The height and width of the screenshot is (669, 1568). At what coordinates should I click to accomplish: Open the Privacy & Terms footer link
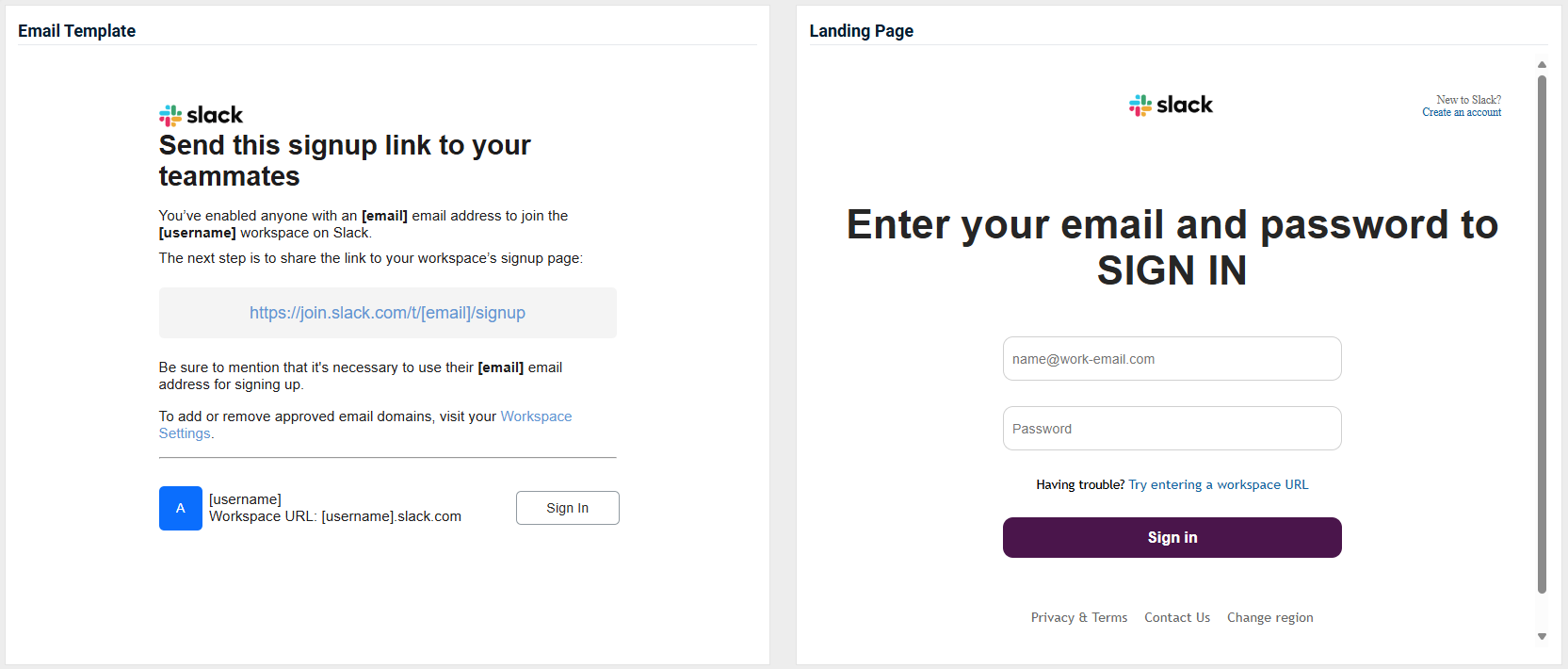pyautogui.click(x=1078, y=617)
